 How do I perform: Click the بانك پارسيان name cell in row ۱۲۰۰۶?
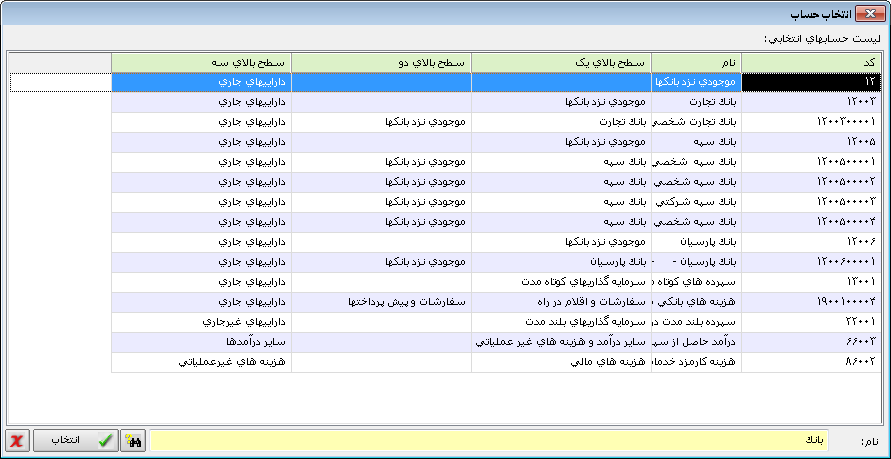pos(697,242)
